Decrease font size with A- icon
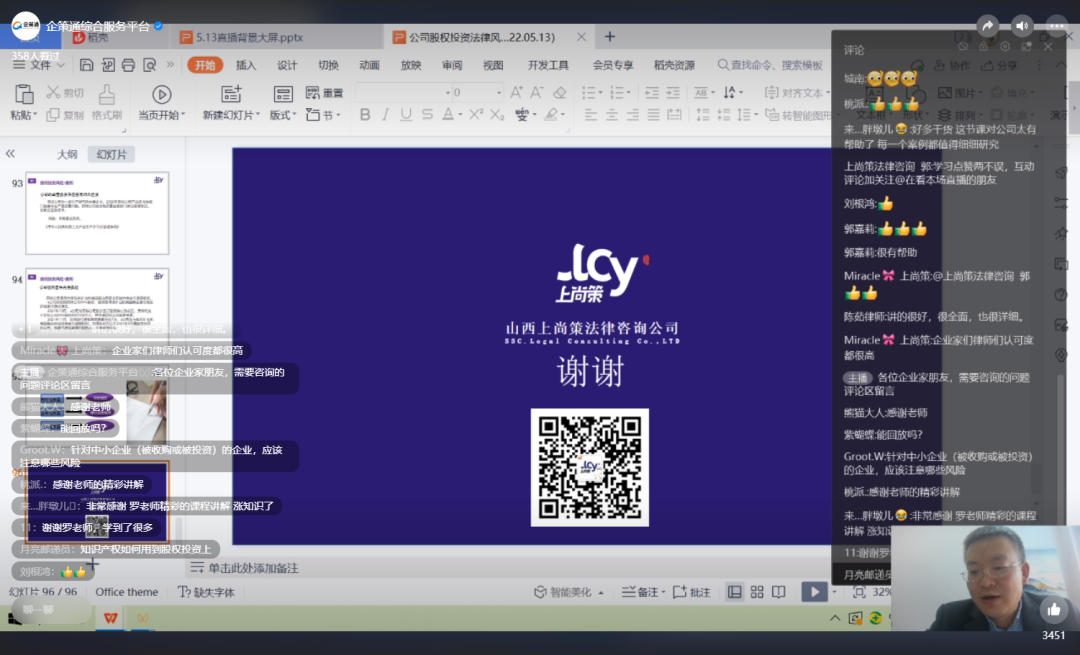The height and width of the screenshot is (655, 1080). coord(537,92)
